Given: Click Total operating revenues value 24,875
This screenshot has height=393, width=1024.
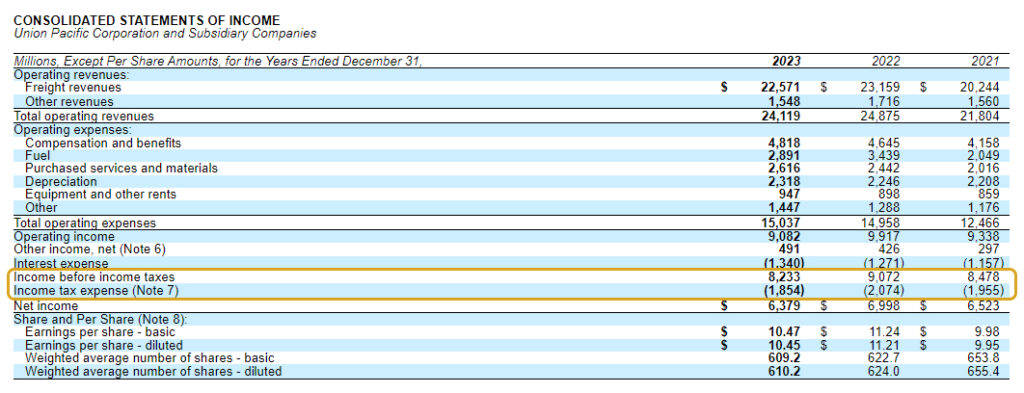Looking at the screenshot, I should click(x=880, y=116).
